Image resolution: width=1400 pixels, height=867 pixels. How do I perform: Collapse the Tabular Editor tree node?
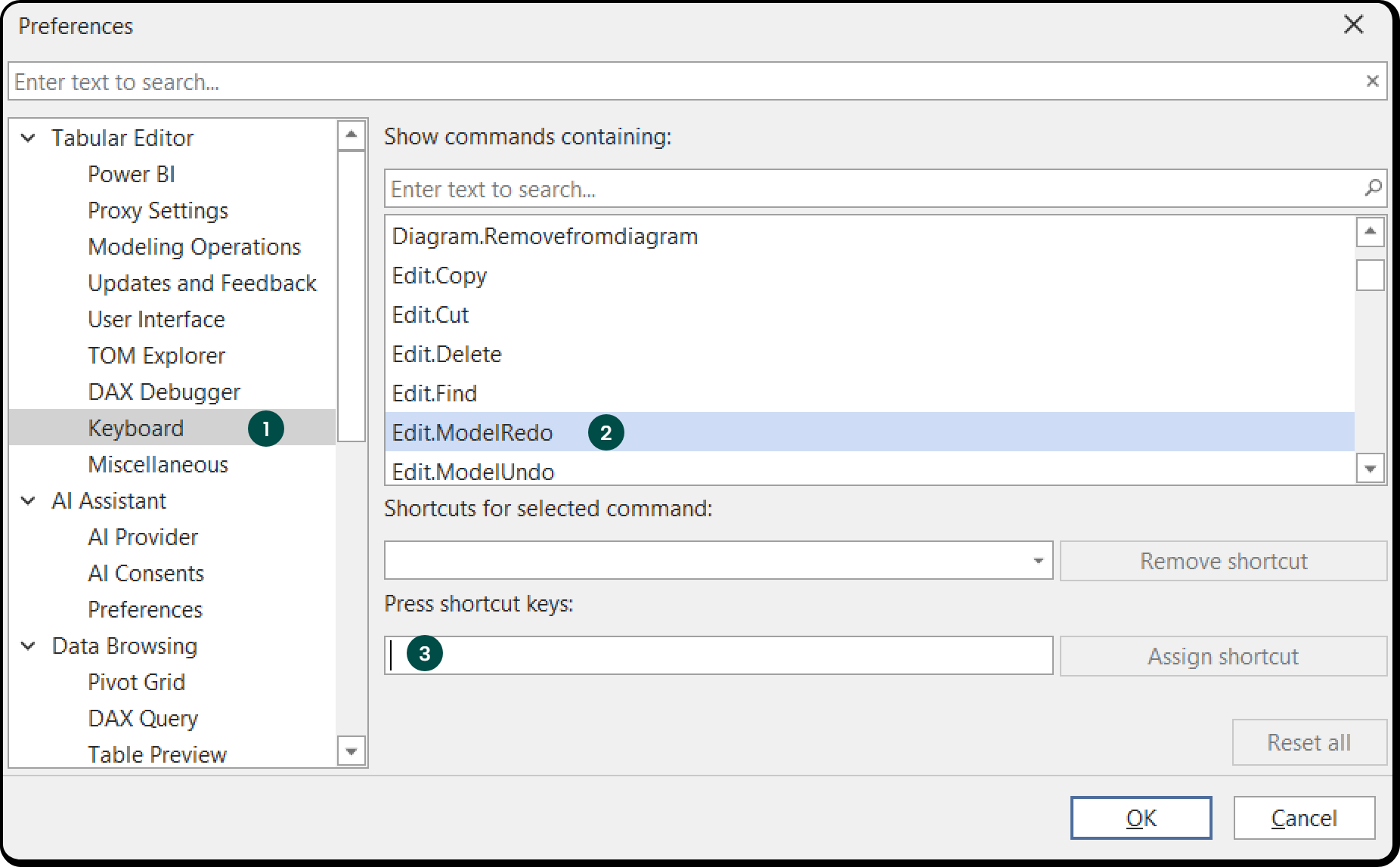29,138
